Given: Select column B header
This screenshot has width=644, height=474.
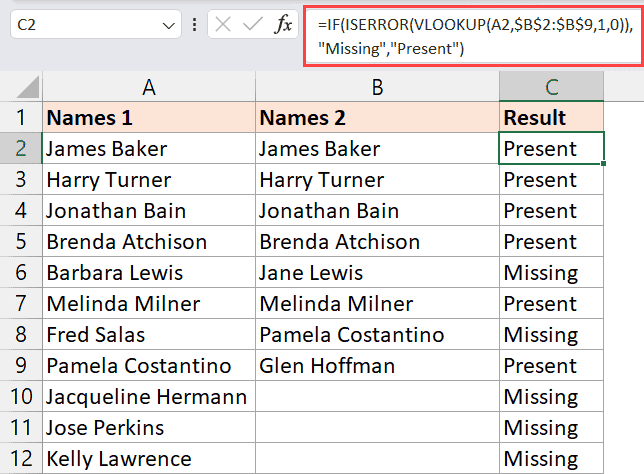Looking at the screenshot, I should 377,87.
